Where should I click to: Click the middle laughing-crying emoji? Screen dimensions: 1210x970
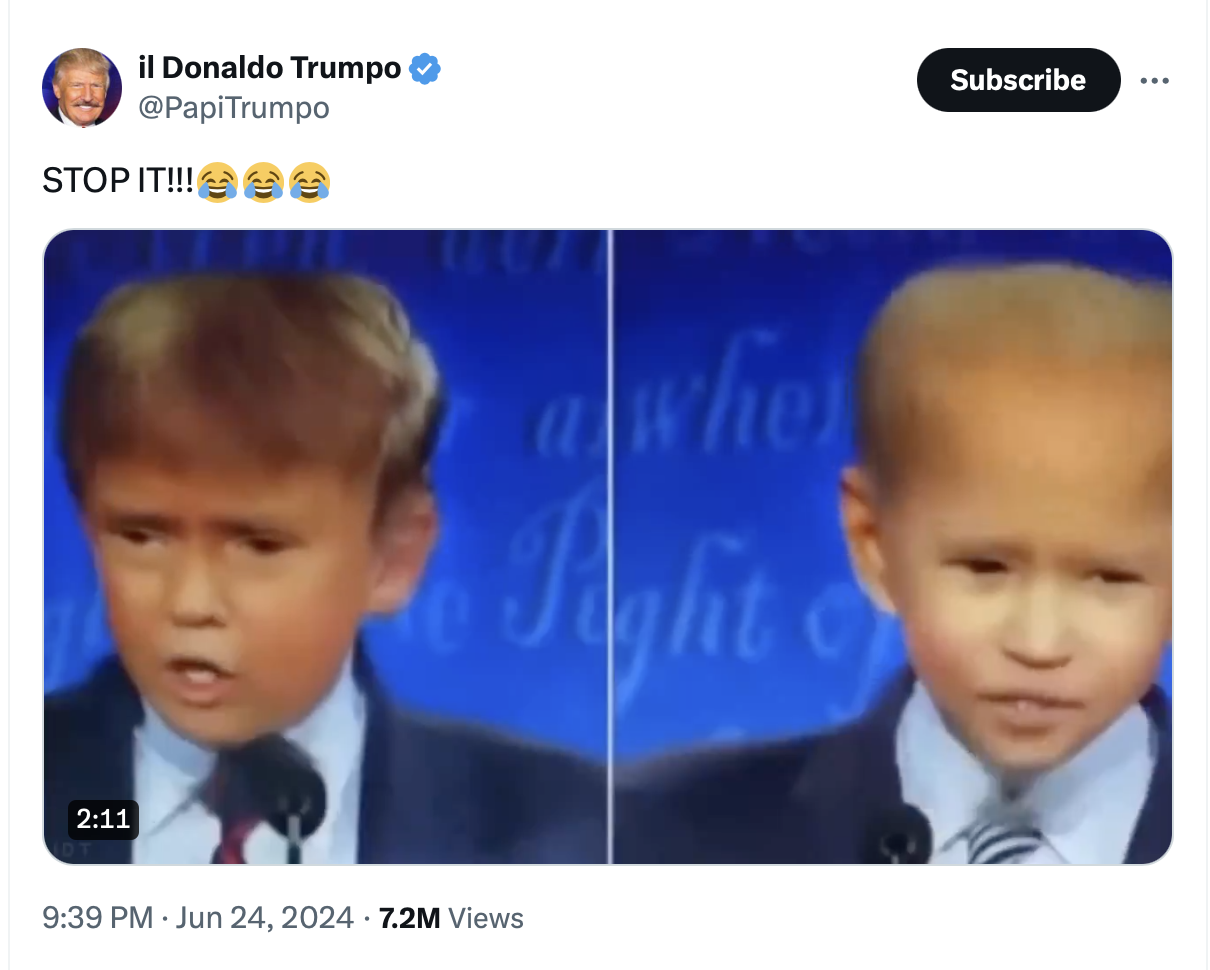point(263,182)
